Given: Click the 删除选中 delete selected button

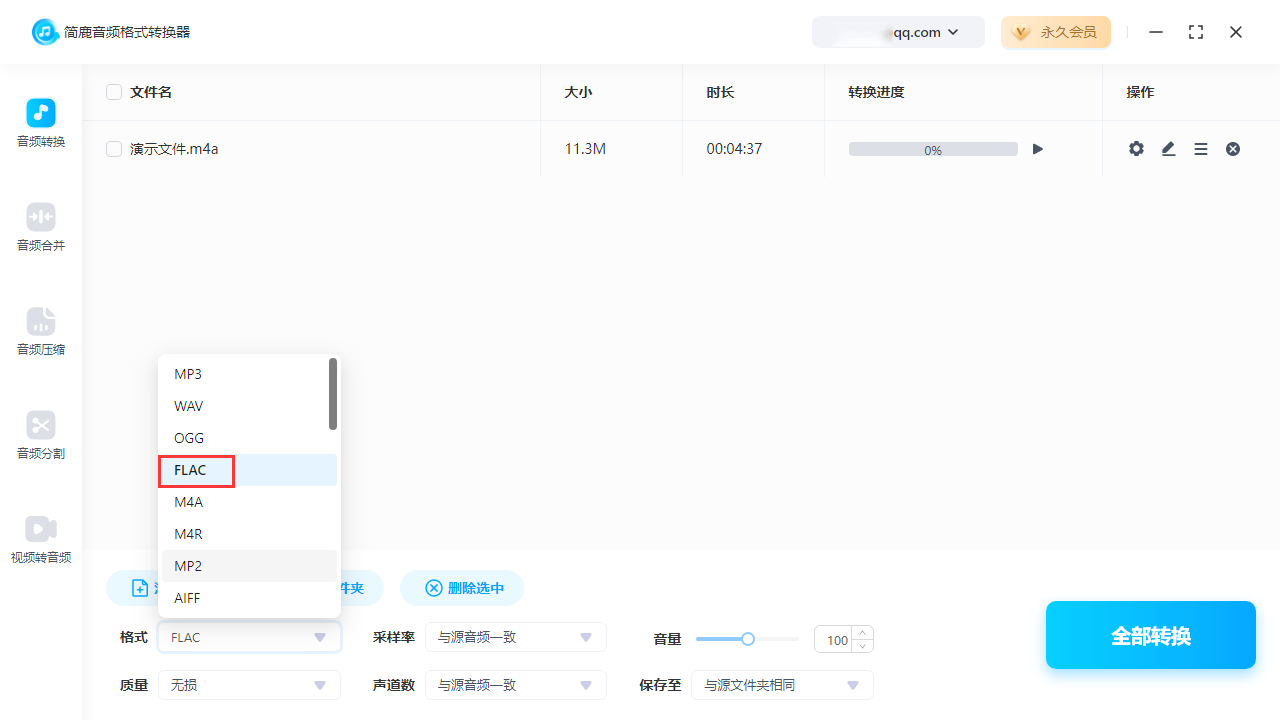Looking at the screenshot, I should tap(462, 588).
